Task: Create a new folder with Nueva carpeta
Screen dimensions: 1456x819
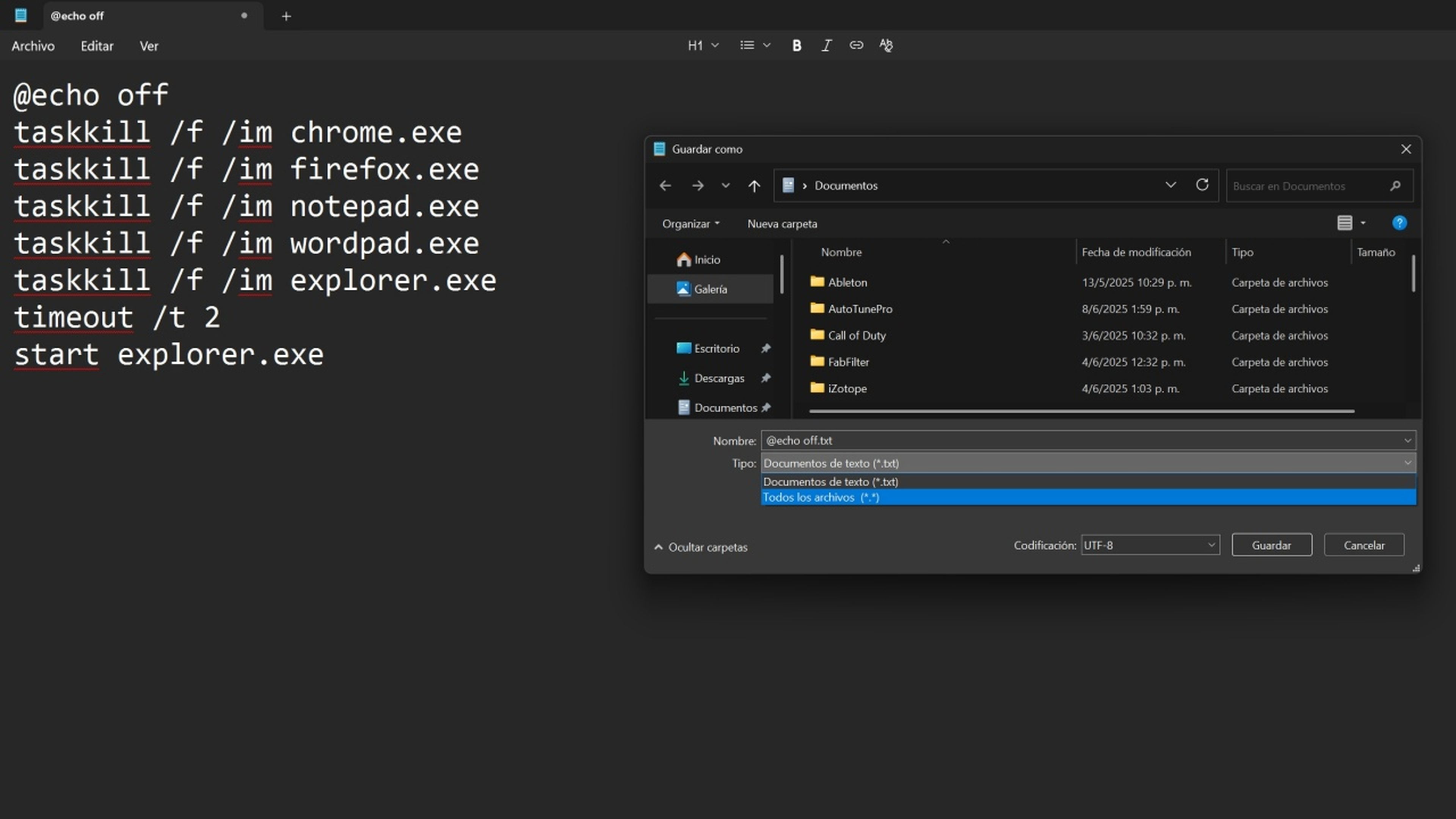Action: 782,224
